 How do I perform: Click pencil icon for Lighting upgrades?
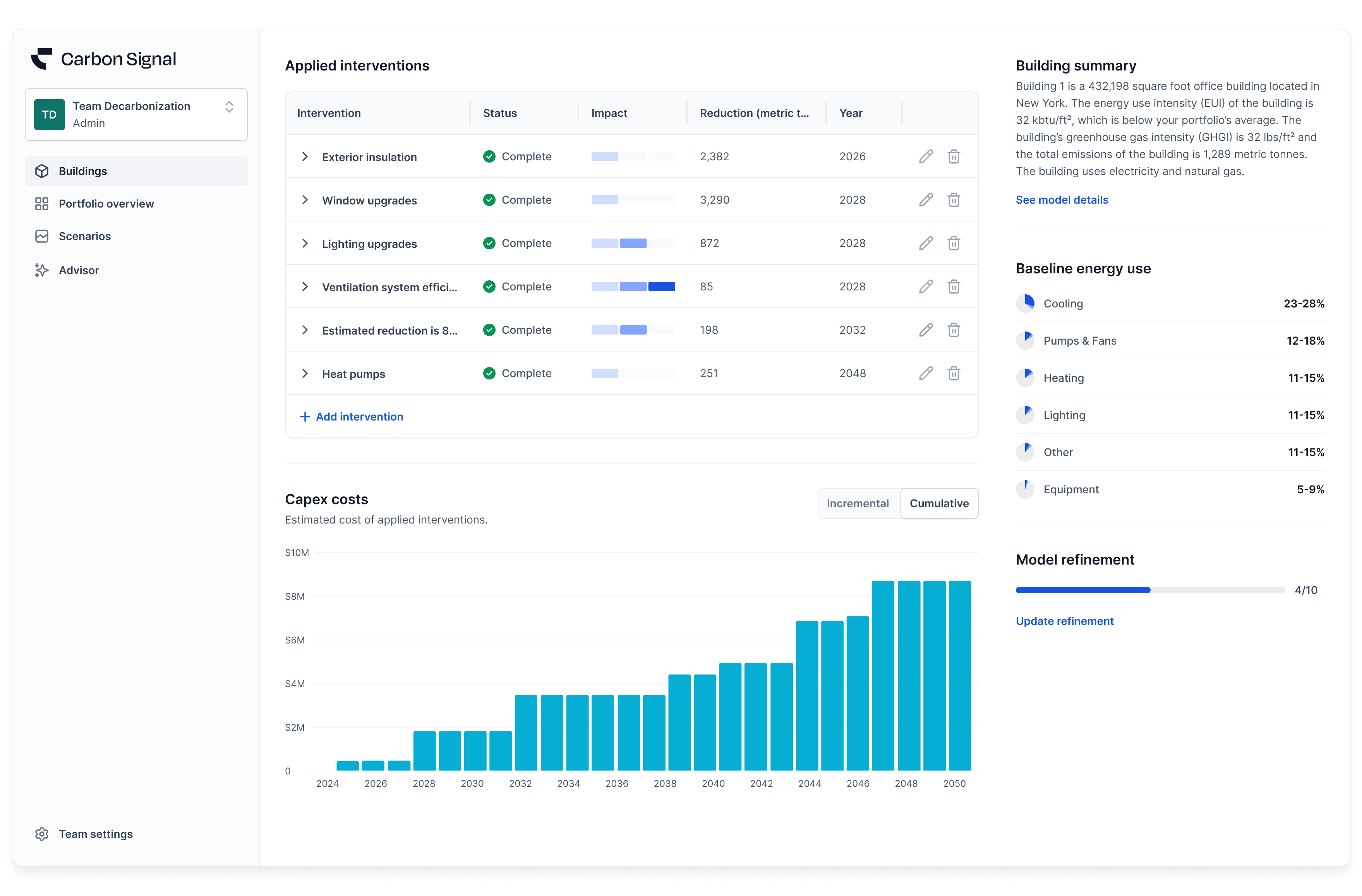(x=925, y=243)
